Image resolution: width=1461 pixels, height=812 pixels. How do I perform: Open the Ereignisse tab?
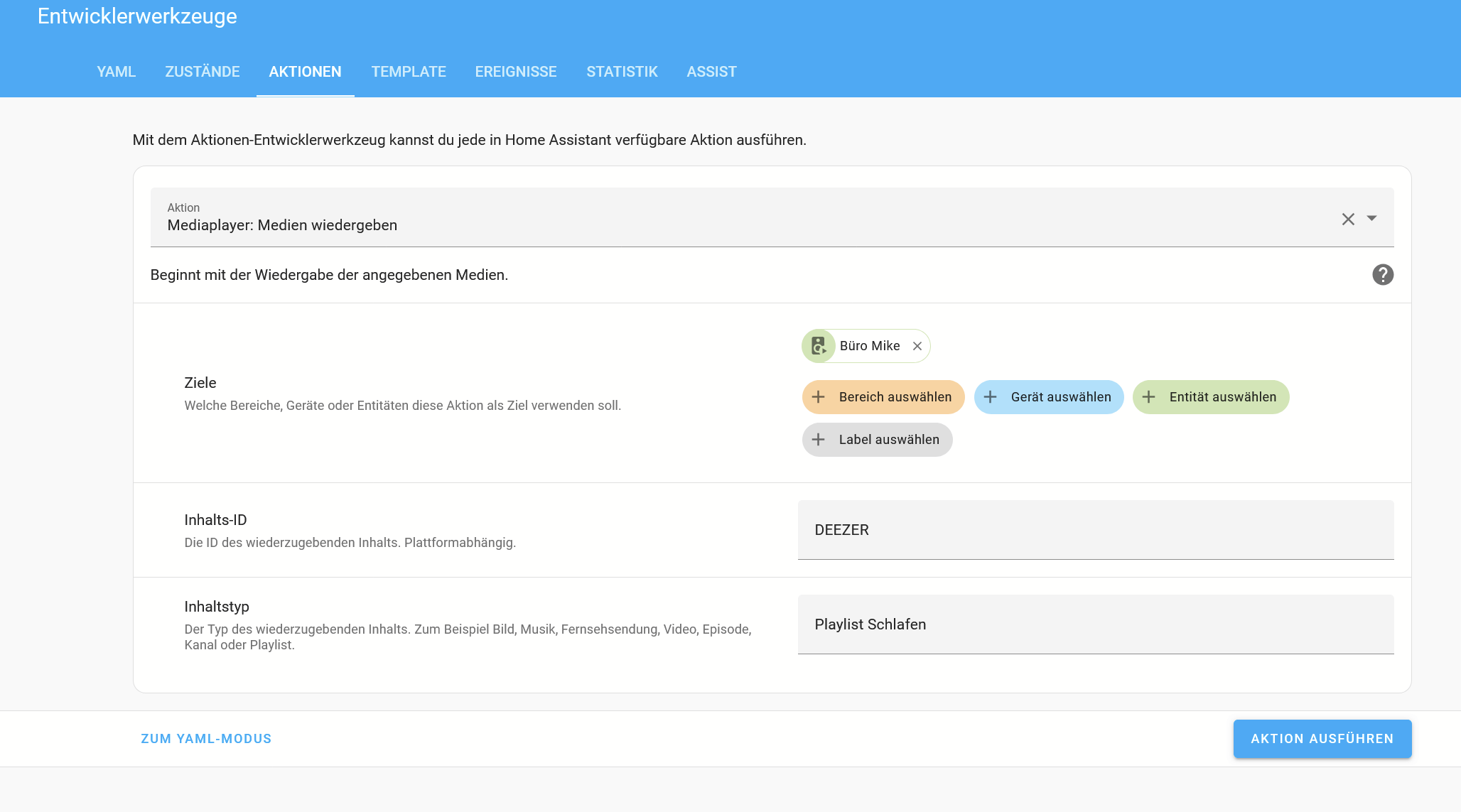(516, 72)
